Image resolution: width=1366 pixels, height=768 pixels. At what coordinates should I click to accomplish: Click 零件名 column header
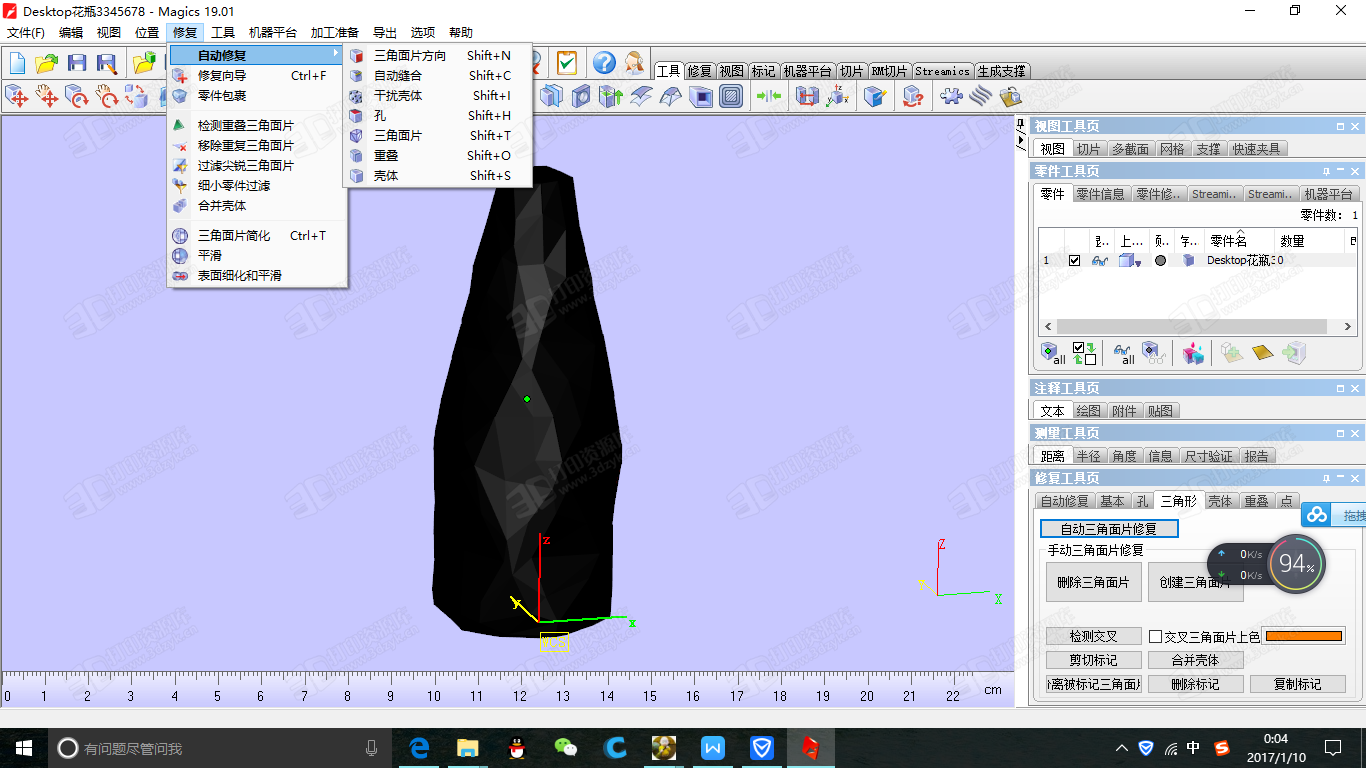1239,240
